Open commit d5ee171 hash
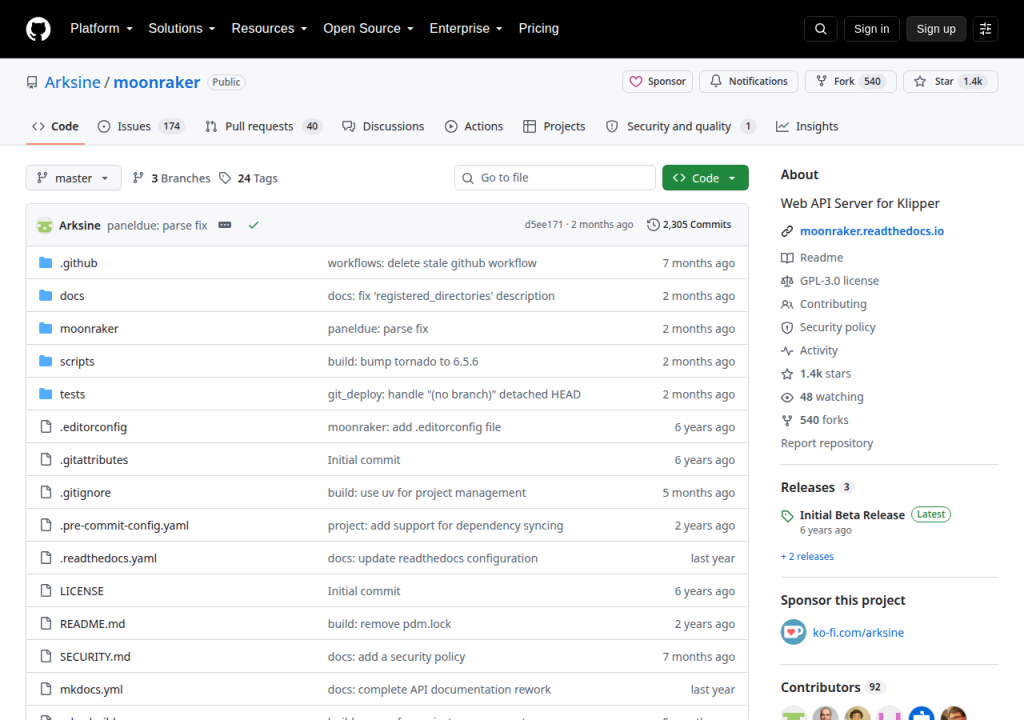Screen dimensions: 1024x720 pos(543,224)
